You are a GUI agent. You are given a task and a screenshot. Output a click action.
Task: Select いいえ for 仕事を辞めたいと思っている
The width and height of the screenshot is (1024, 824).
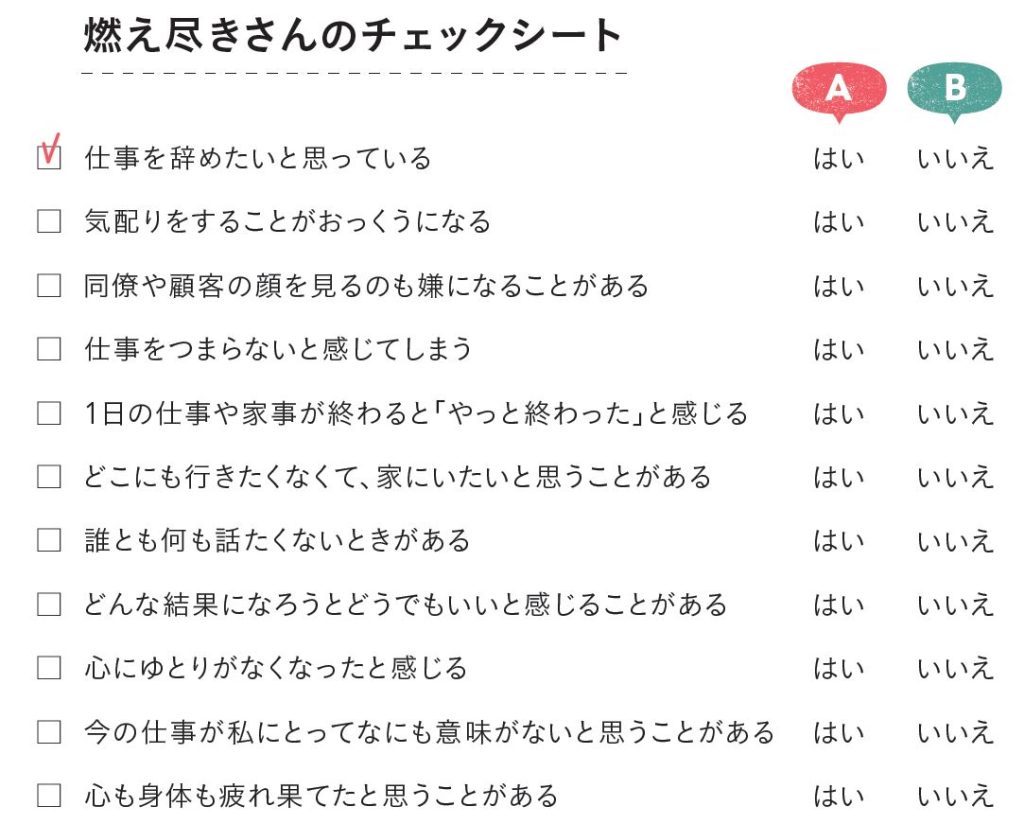(x=955, y=159)
